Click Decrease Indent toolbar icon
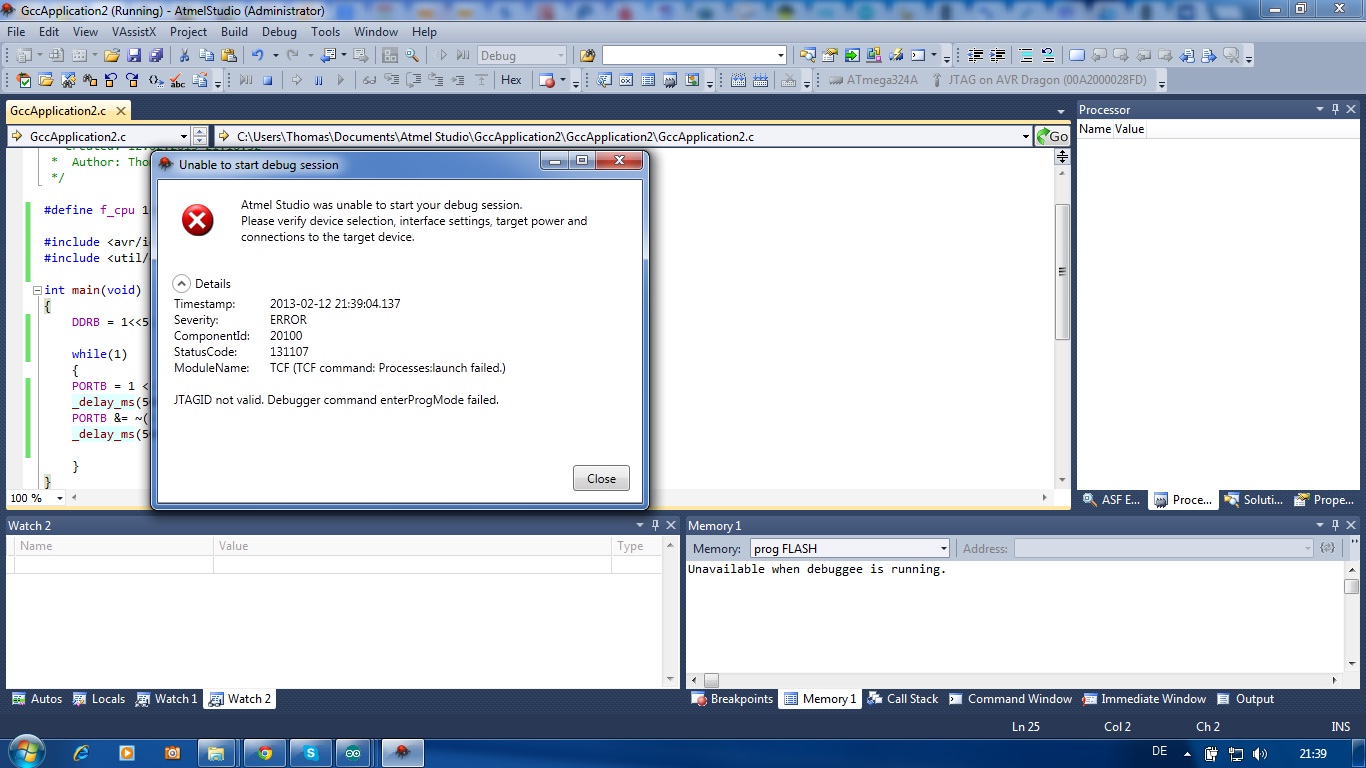Viewport: 1366px width, 768px height. point(976,55)
